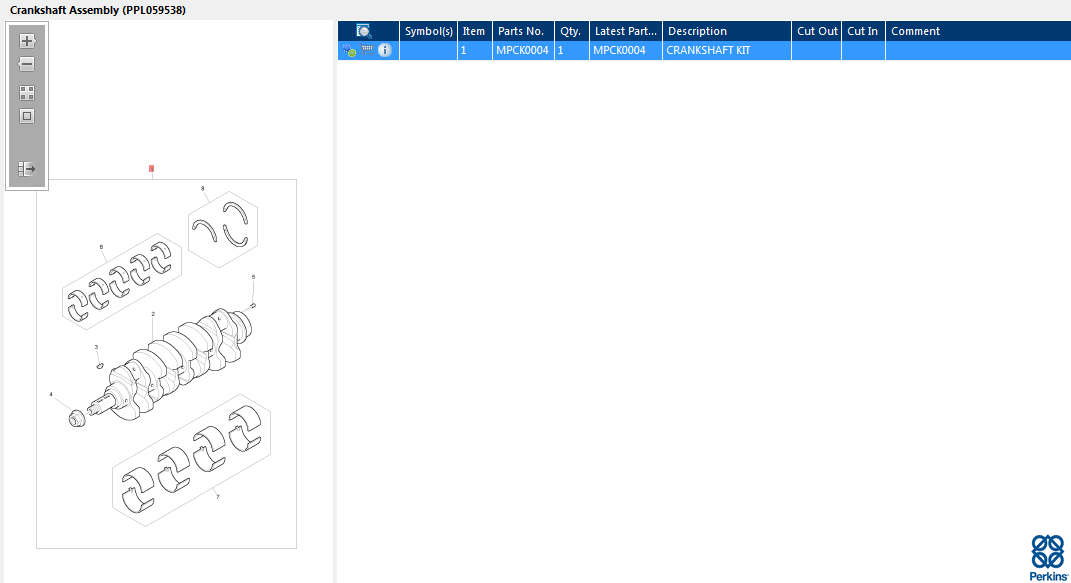Sort by Description column header
Viewport: 1071px width, 583px height.
727,31
